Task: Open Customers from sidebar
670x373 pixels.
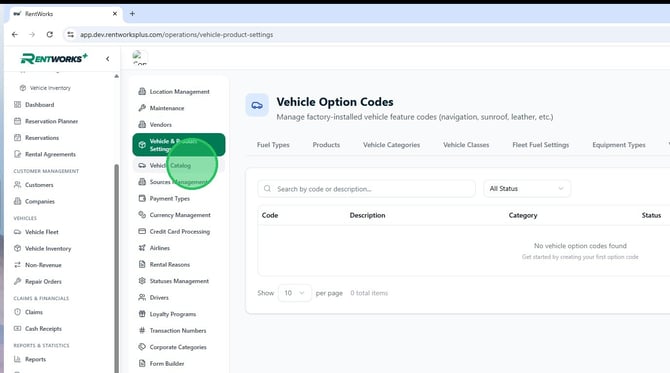Action: 39,185
